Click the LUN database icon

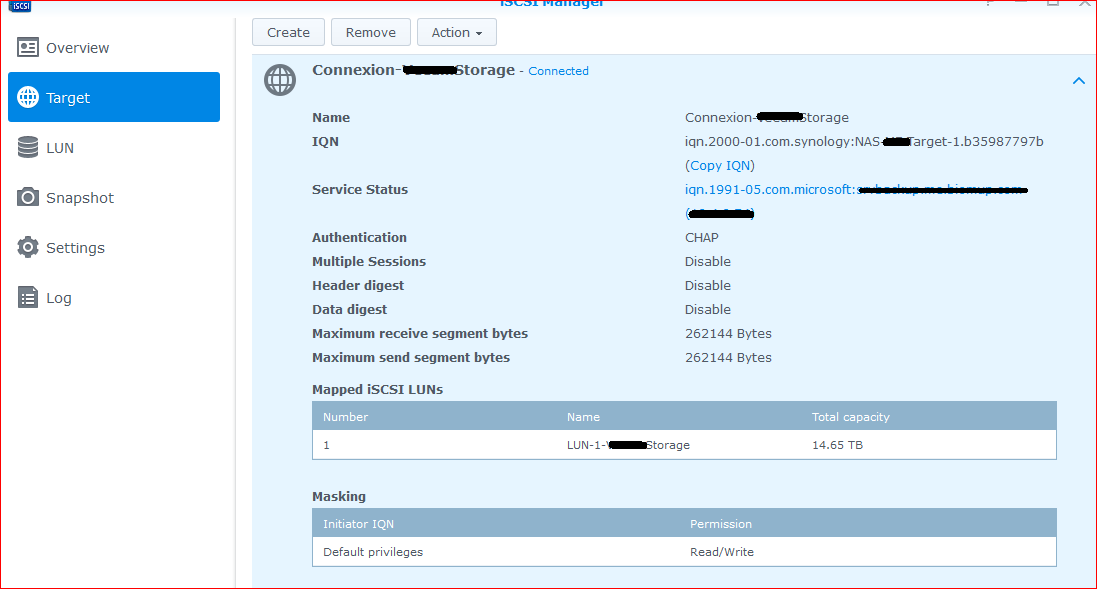click(x=28, y=148)
